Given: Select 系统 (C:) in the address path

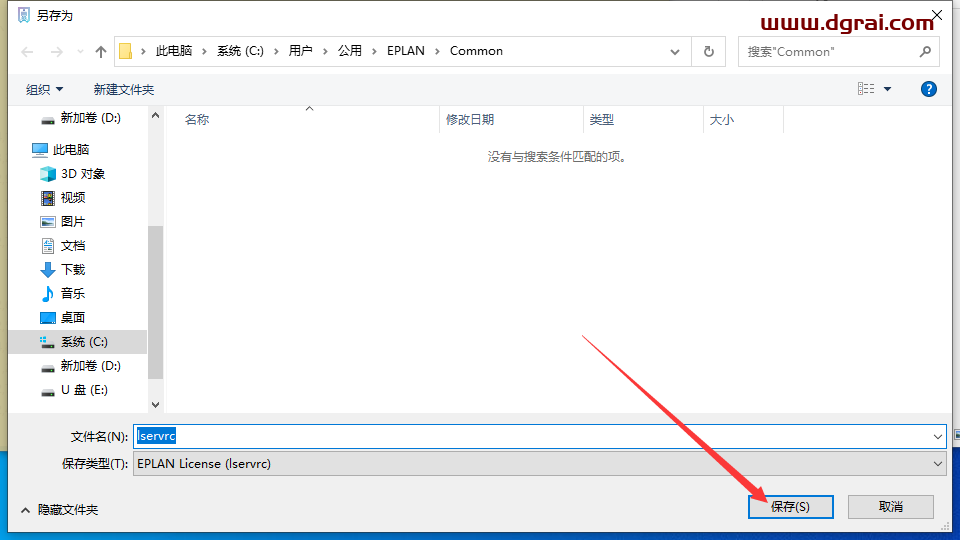Looking at the screenshot, I should pyautogui.click(x=240, y=51).
